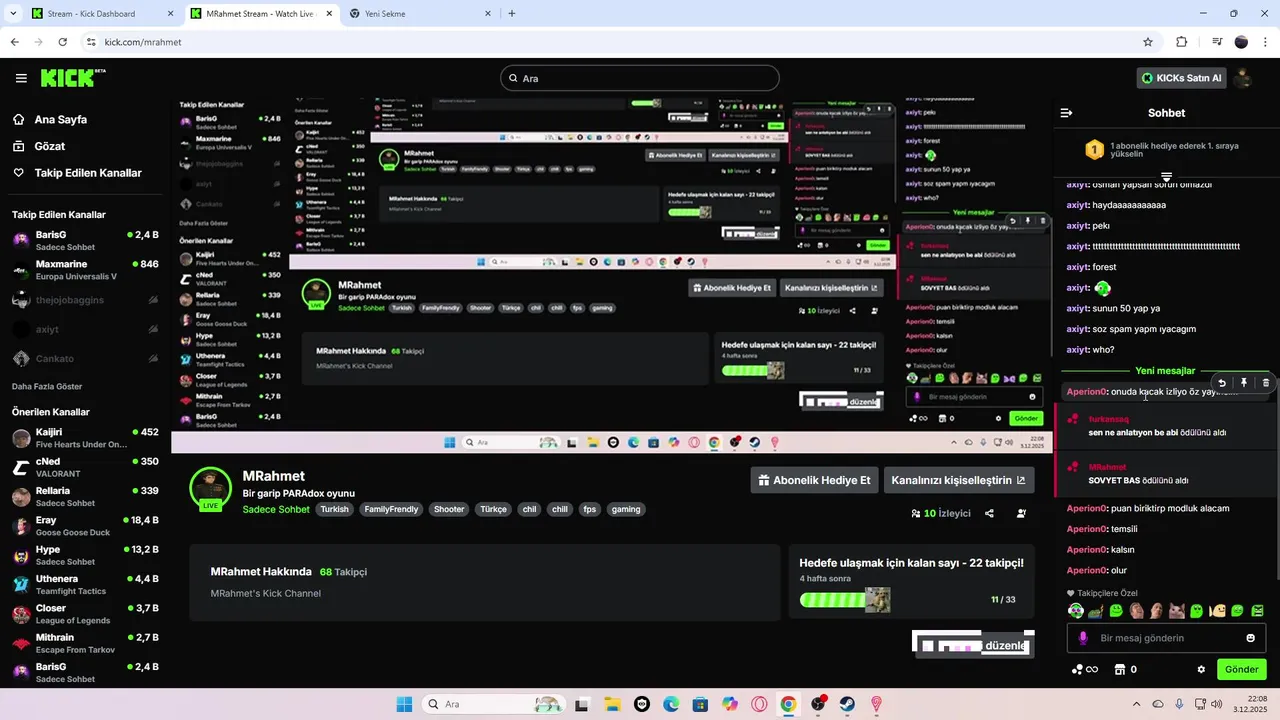Select the fps tag
This screenshot has height=720, width=1280.
[x=589, y=509]
